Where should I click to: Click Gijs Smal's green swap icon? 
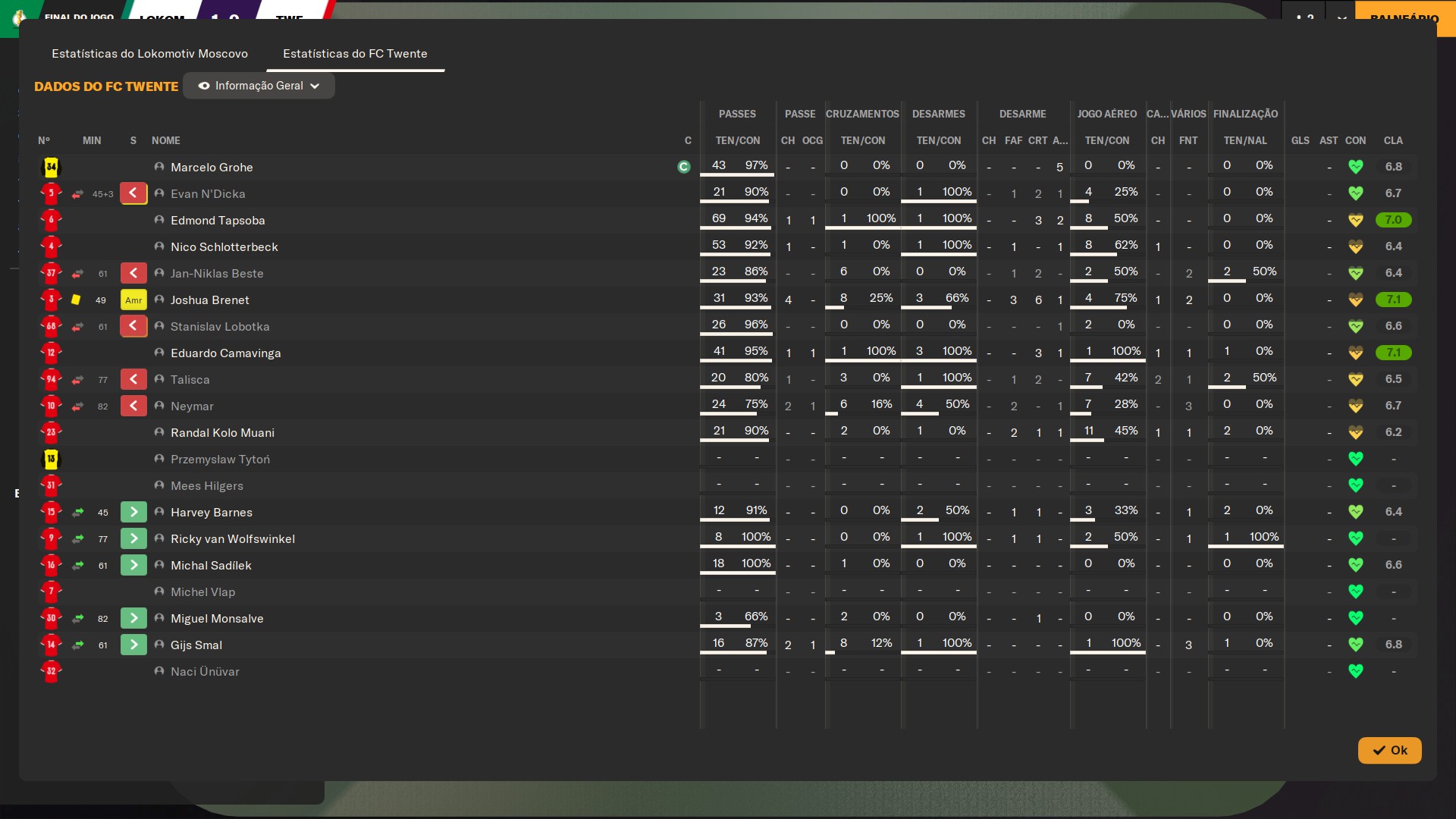pos(77,645)
